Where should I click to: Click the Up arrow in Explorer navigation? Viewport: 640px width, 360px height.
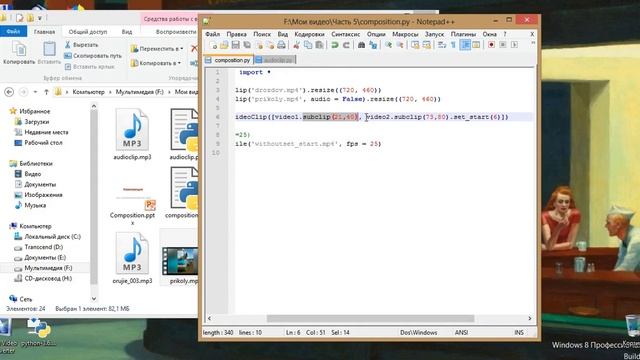[x=46, y=92]
